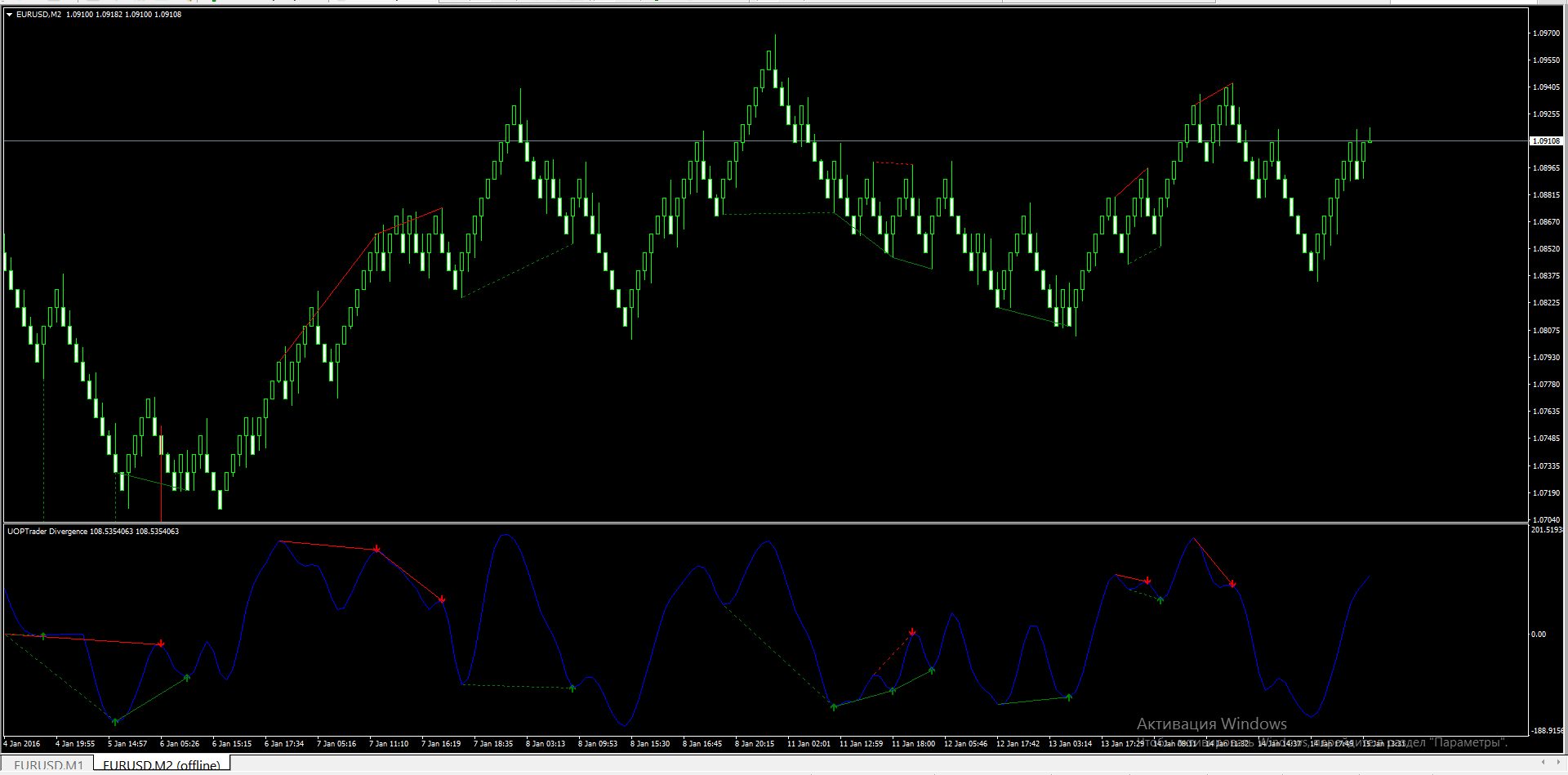
Task: Click the 1.07190 price scale label
Action: click(1546, 493)
